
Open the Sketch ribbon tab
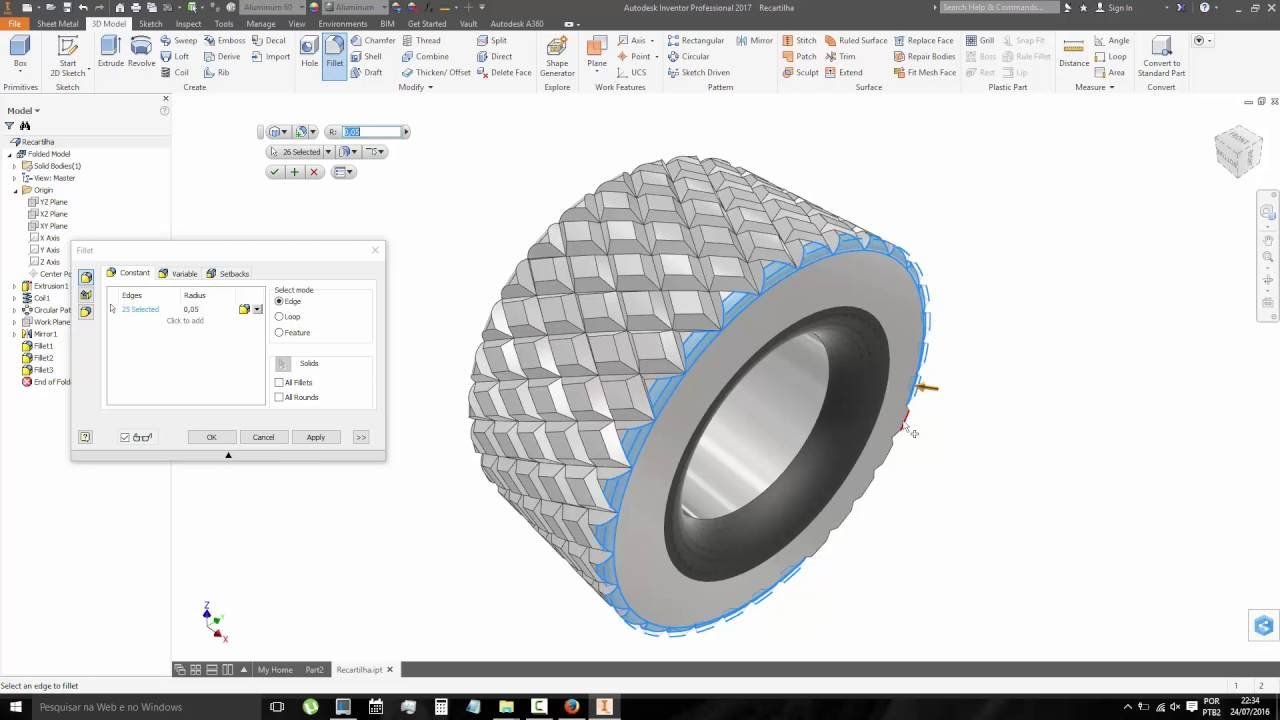(150, 24)
